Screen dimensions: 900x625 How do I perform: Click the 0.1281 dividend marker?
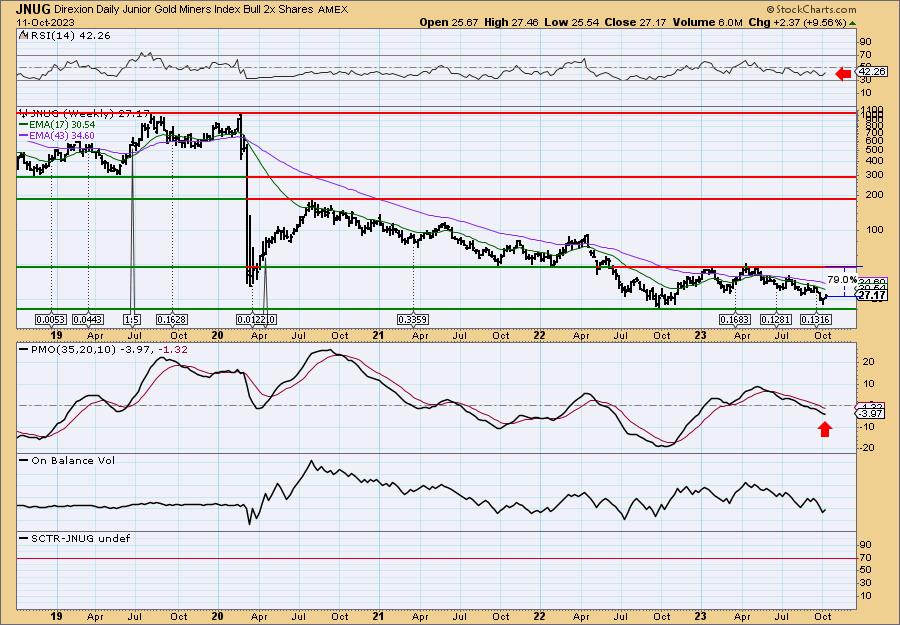tap(775, 320)
